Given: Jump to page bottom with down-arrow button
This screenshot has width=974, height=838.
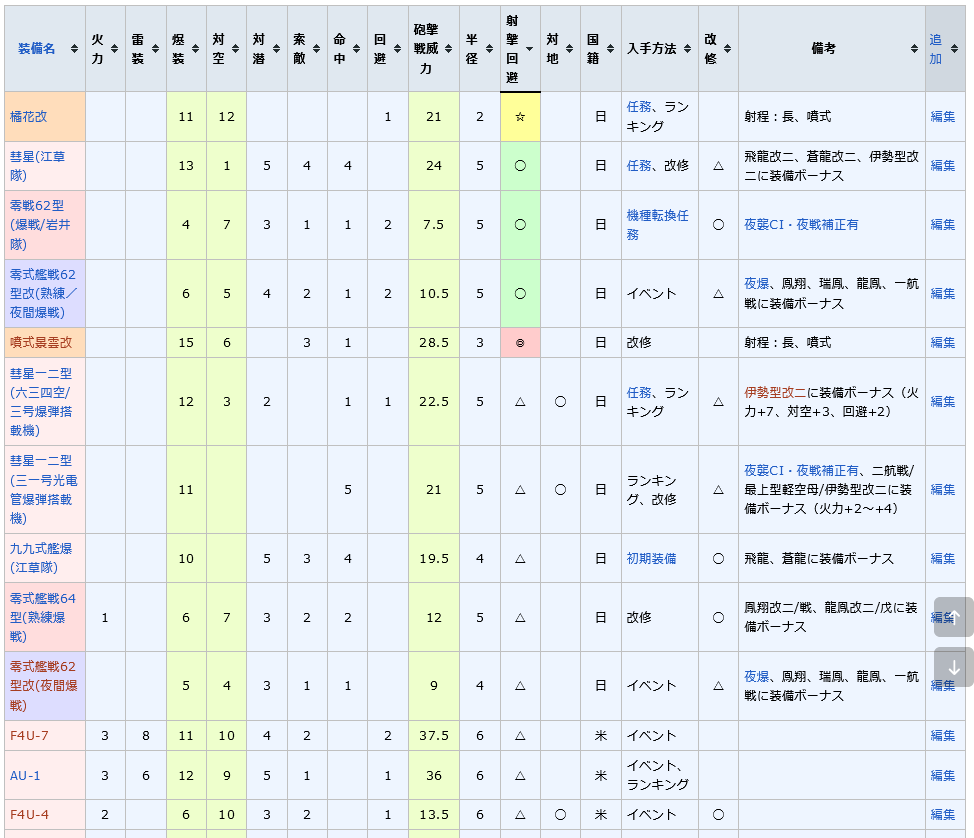Looking at the screenshot, I should click(x=954, y=667).
